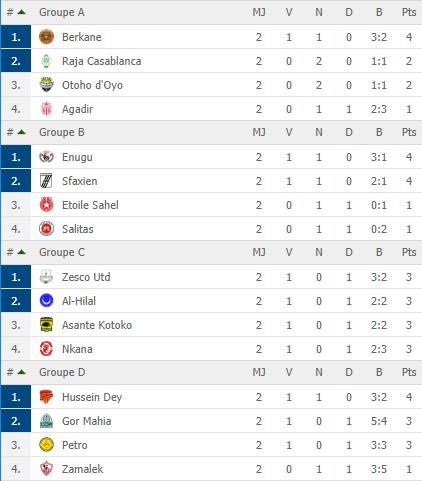Click the Berkane club logo
Image resolution: width=422 pixels, height=481 pixels.
(46, 37)
